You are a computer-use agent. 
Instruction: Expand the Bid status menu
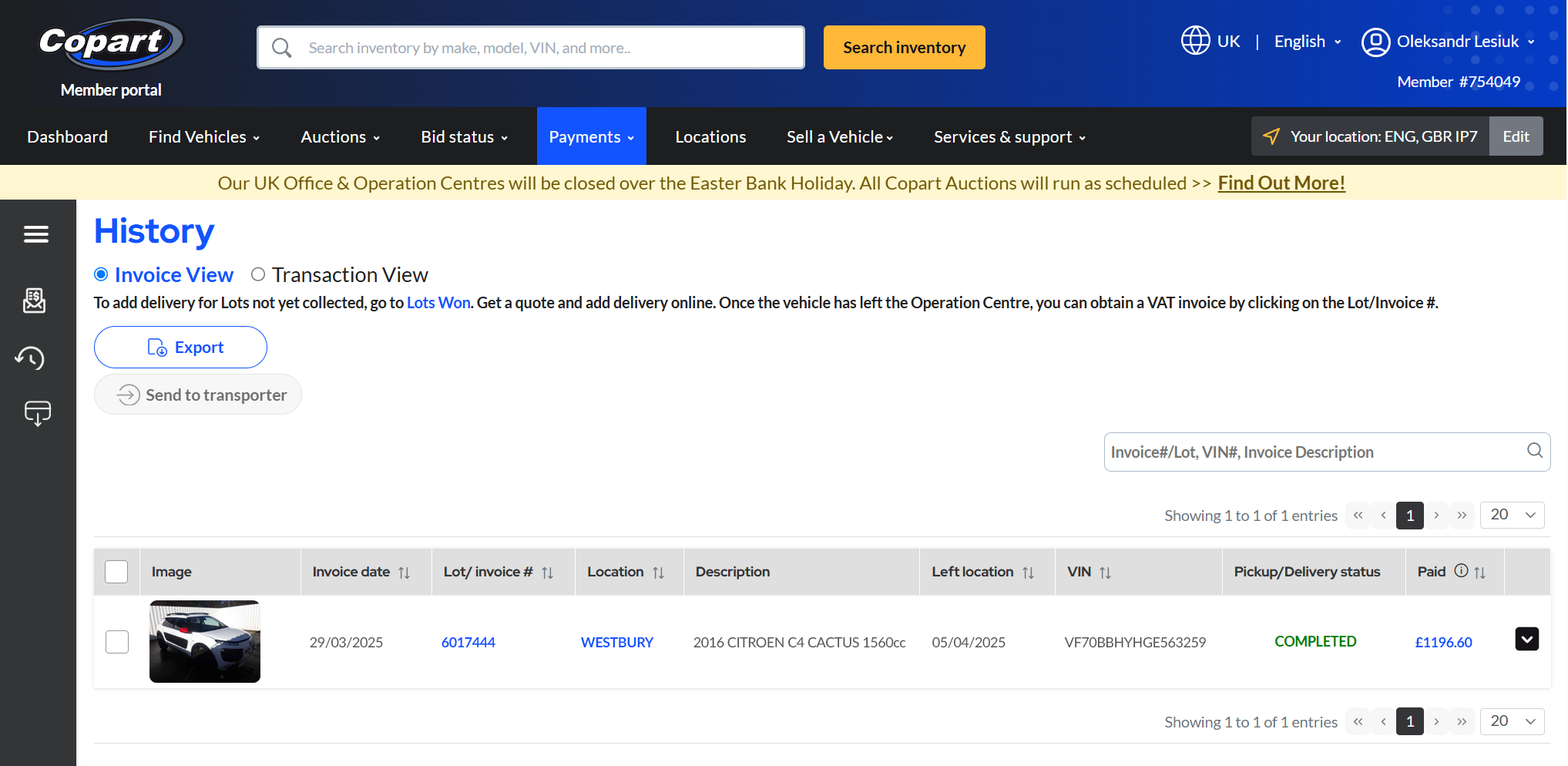tap(465, 136)
